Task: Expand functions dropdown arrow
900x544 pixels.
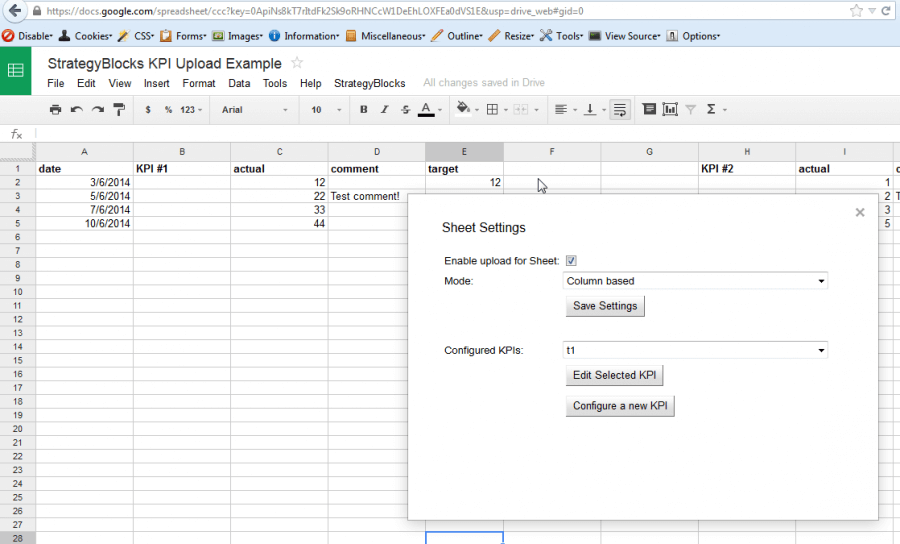Action: 725,110
